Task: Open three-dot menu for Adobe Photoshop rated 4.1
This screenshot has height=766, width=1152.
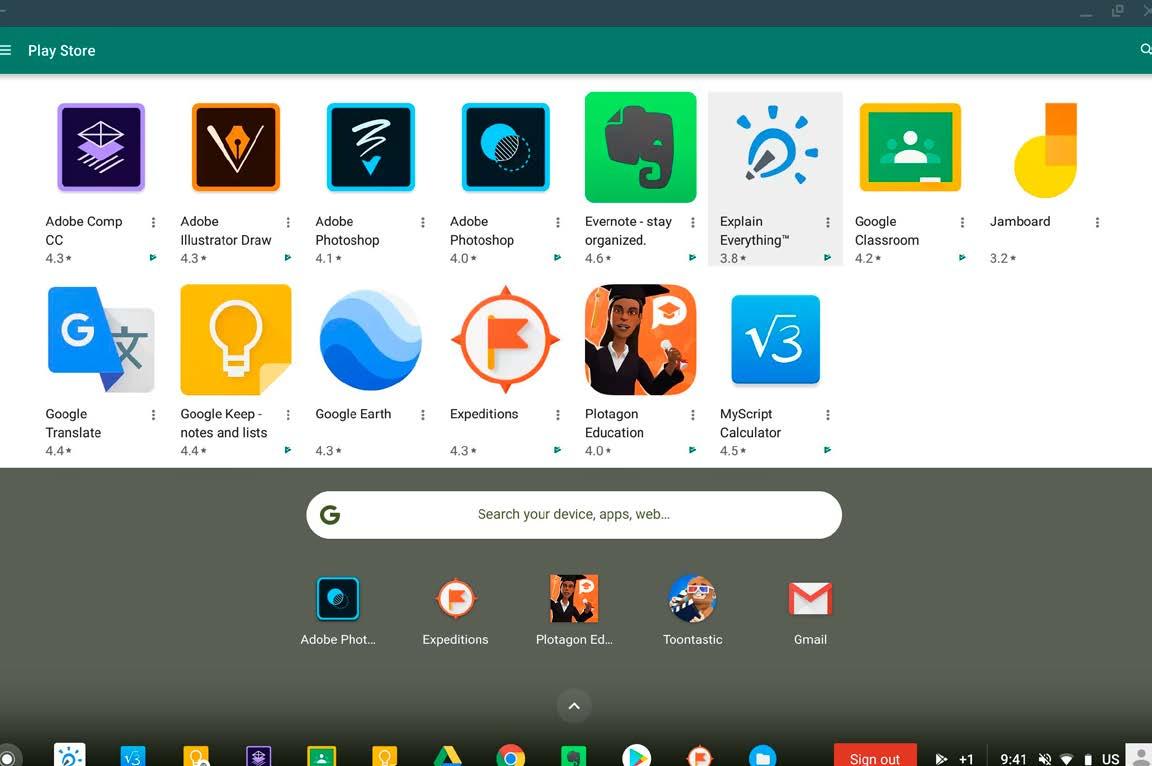Action: tap(423, 222)
